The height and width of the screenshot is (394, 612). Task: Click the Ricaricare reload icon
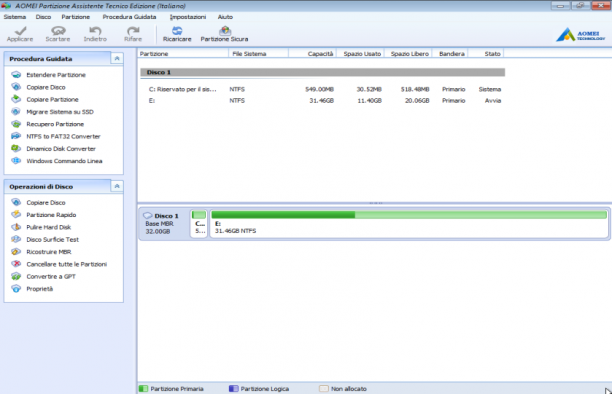coord(177,31)
